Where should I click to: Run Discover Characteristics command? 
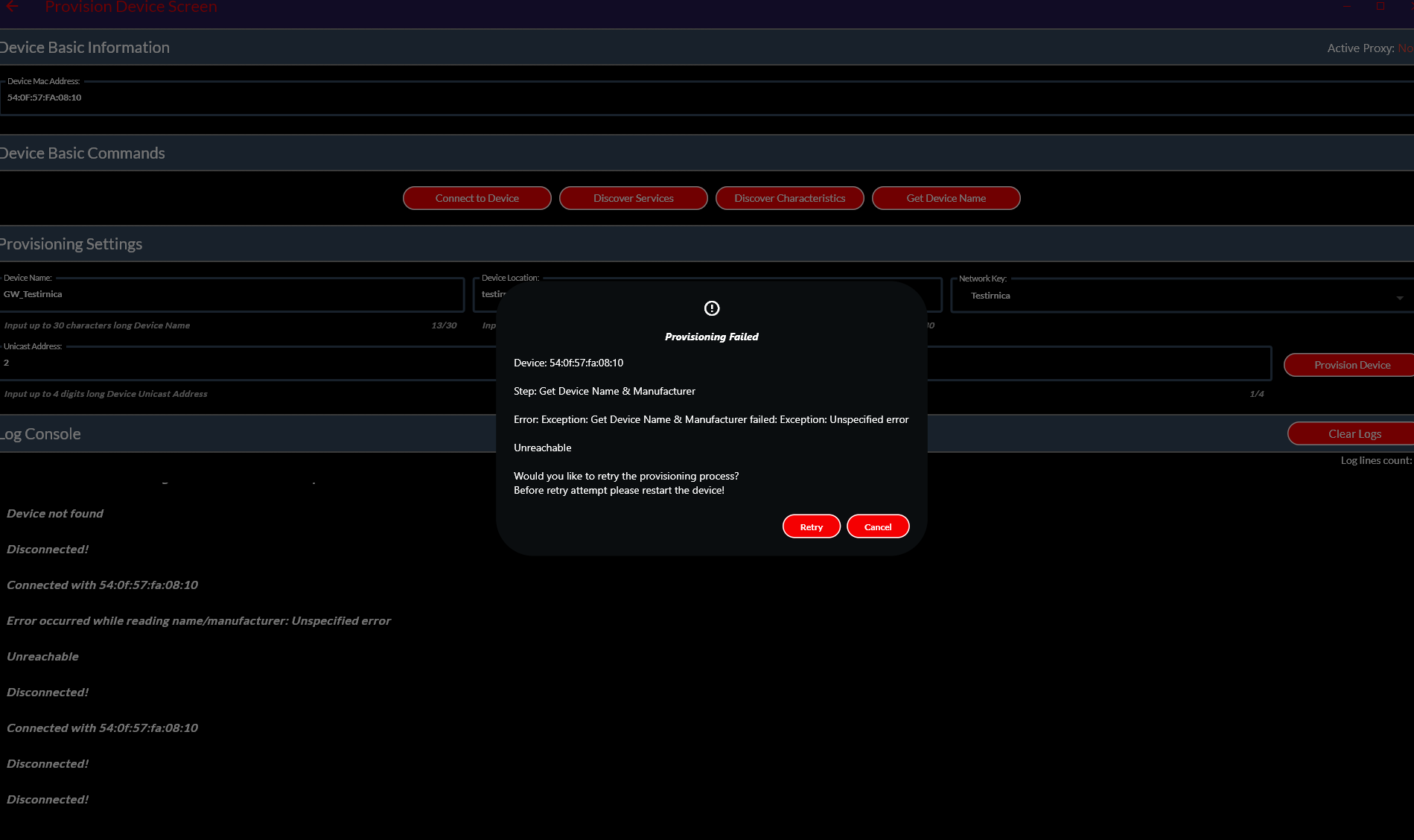[x=789, y=198]
